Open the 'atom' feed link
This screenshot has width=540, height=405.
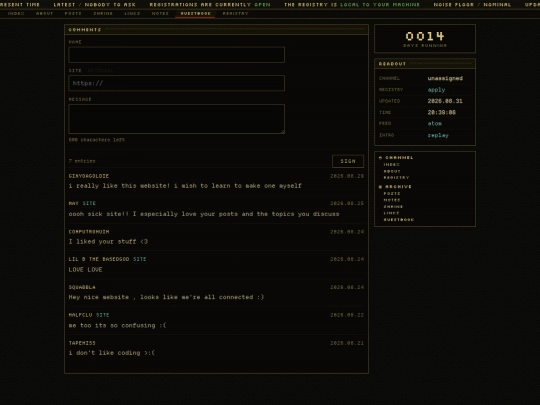tap(435, 123)
